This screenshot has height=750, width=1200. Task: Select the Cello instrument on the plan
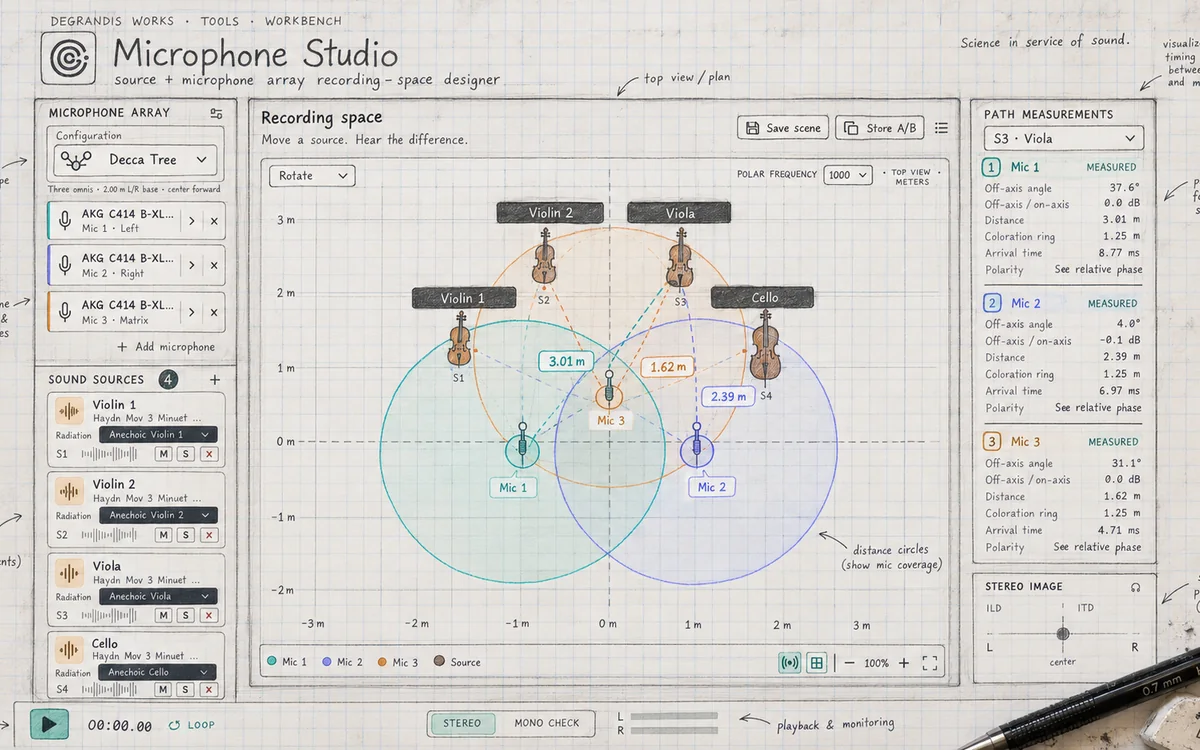tap(765, 345)
